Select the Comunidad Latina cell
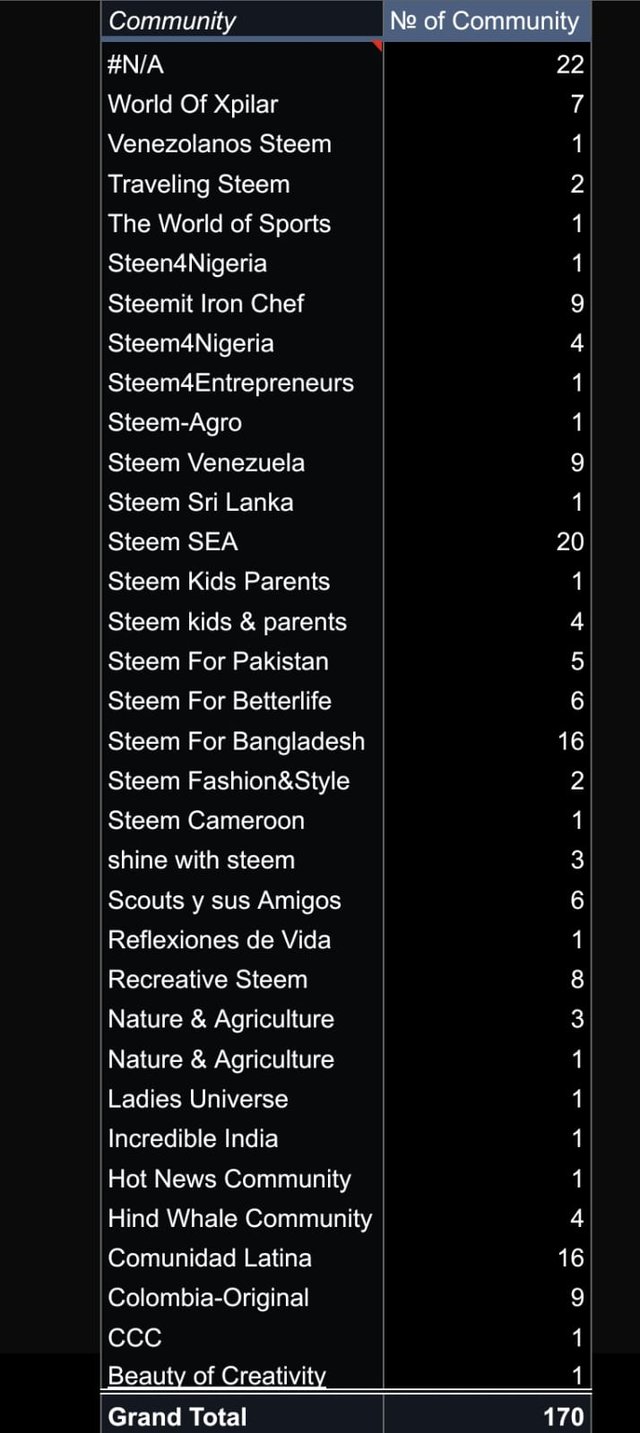This screenshot has height=1433, width=640. coord(242,1258)
